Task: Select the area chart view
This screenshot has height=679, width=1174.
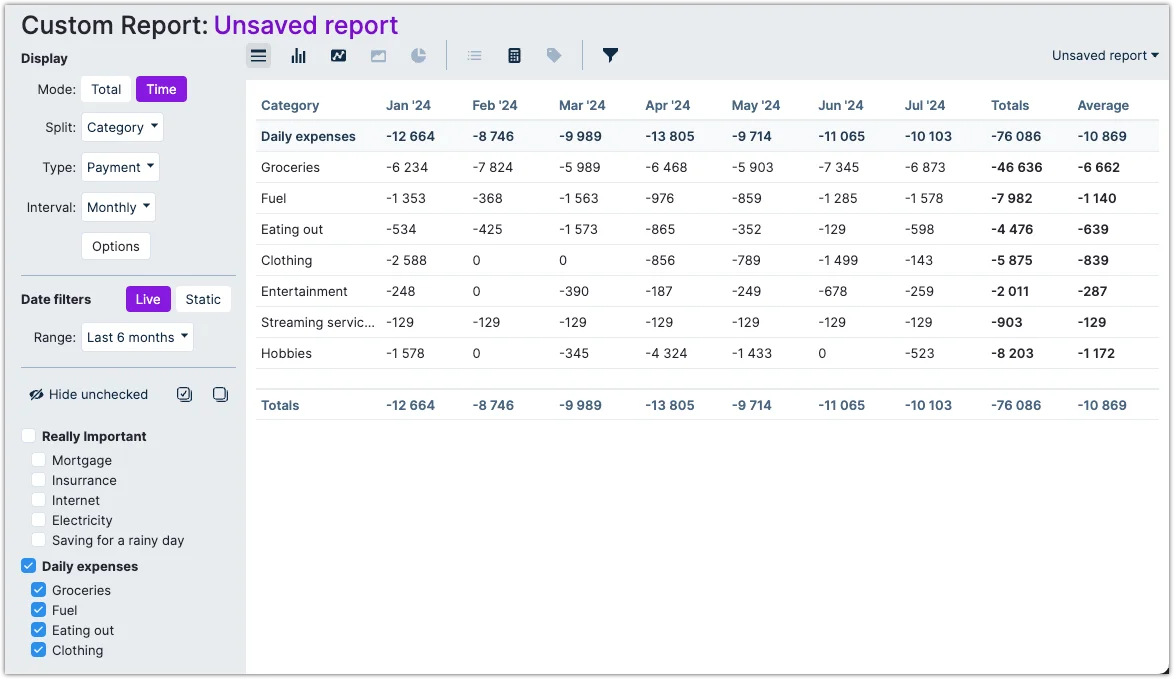Action: 378,55
